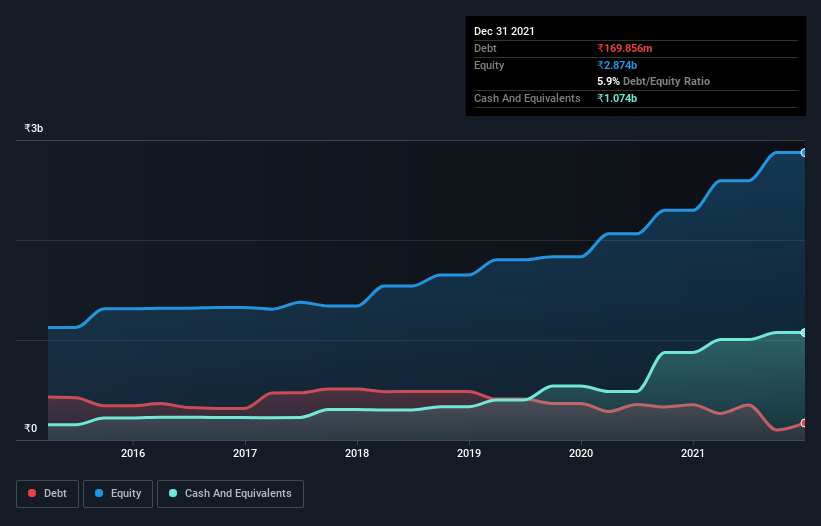
Task: Click the Debt label in tooltip
Action: [x=485, y=48]
